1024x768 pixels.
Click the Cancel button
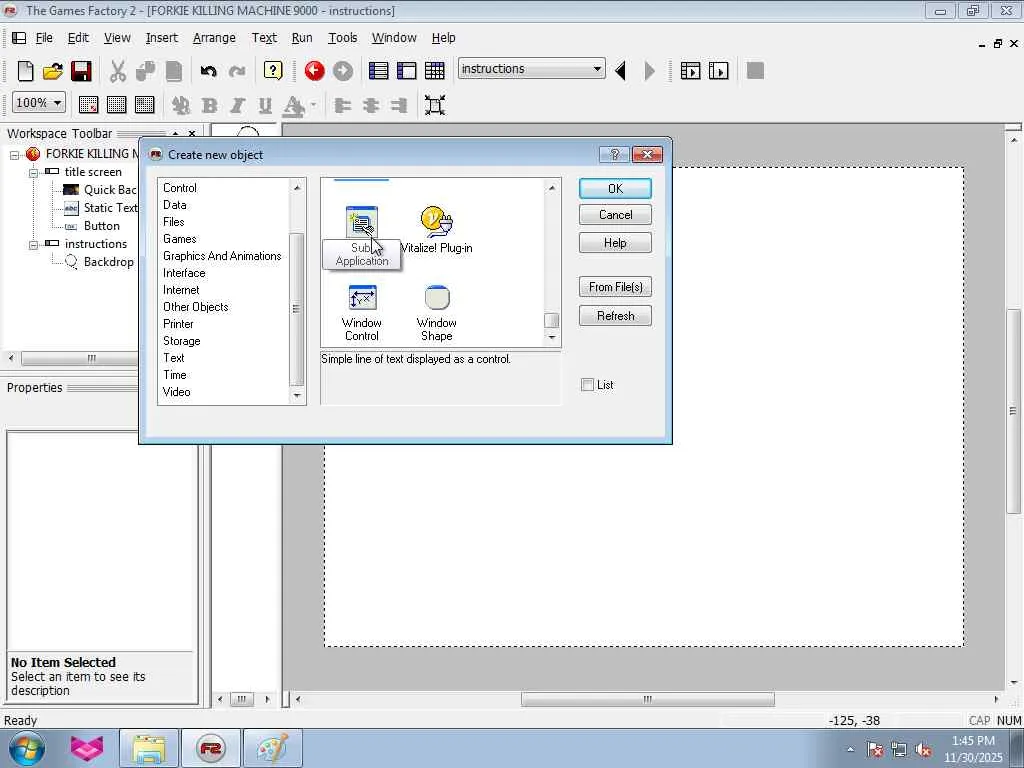pyautogui.click(x=615, y=215)
